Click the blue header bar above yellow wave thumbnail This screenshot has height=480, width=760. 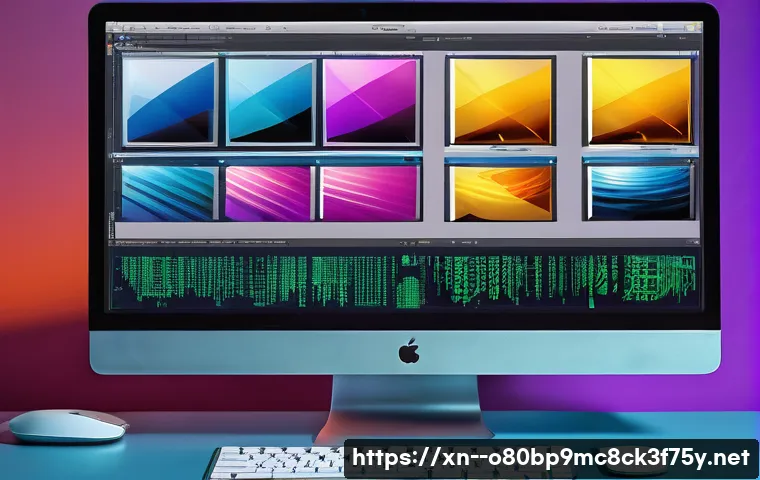[x=500, y=159]
